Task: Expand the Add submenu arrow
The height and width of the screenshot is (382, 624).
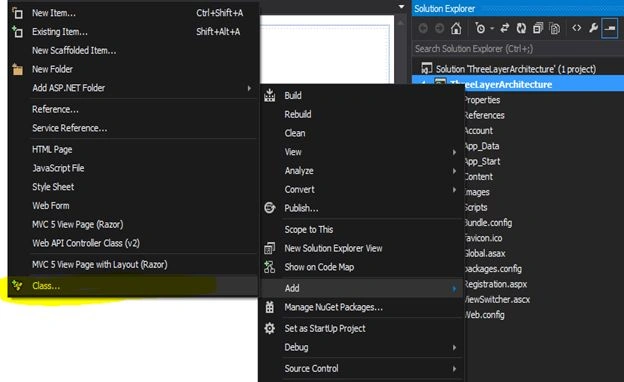Action: pos(454,288)
